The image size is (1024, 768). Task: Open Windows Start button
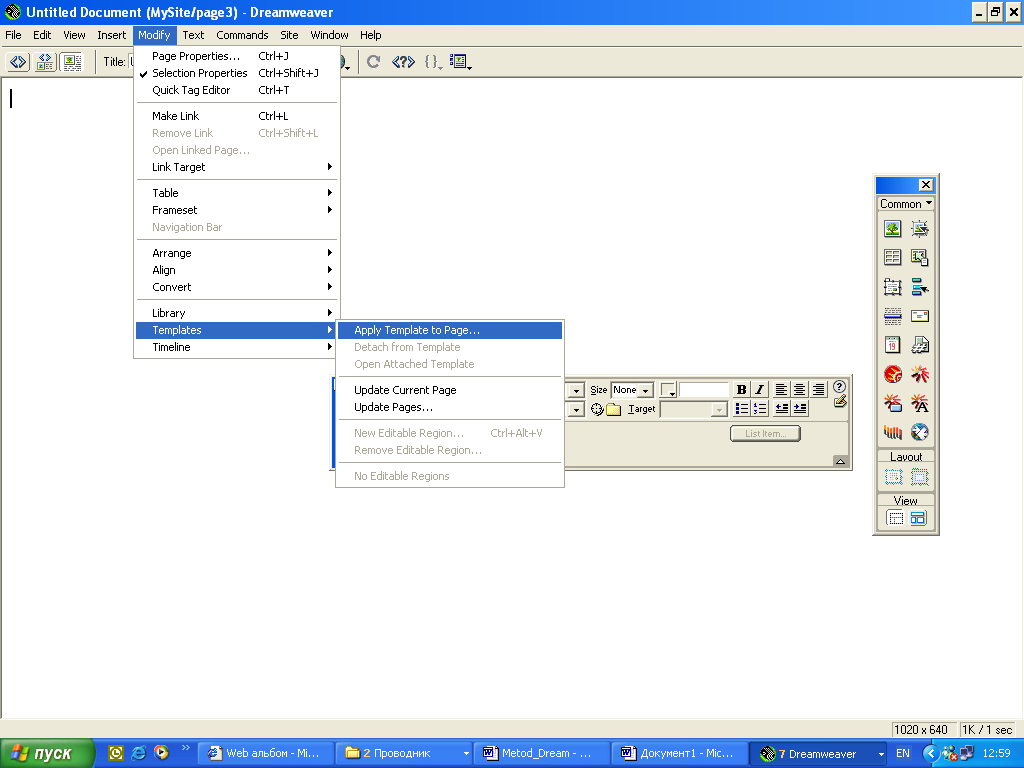[x=47, y=753]
